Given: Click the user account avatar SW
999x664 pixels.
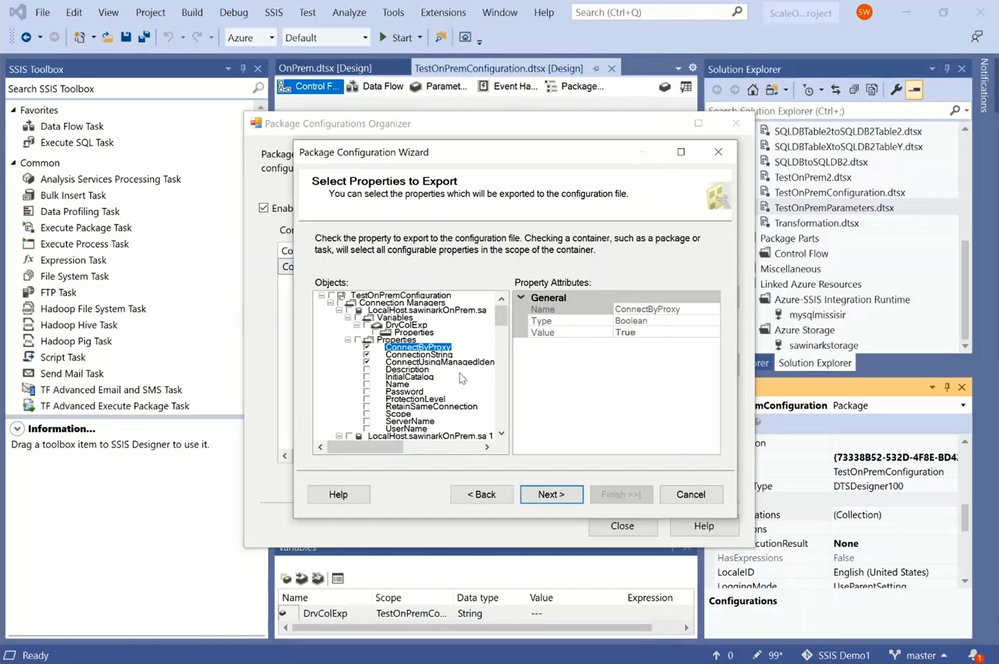Looking at the screenshot, I should pyautogui.click(x=864, y=12).
